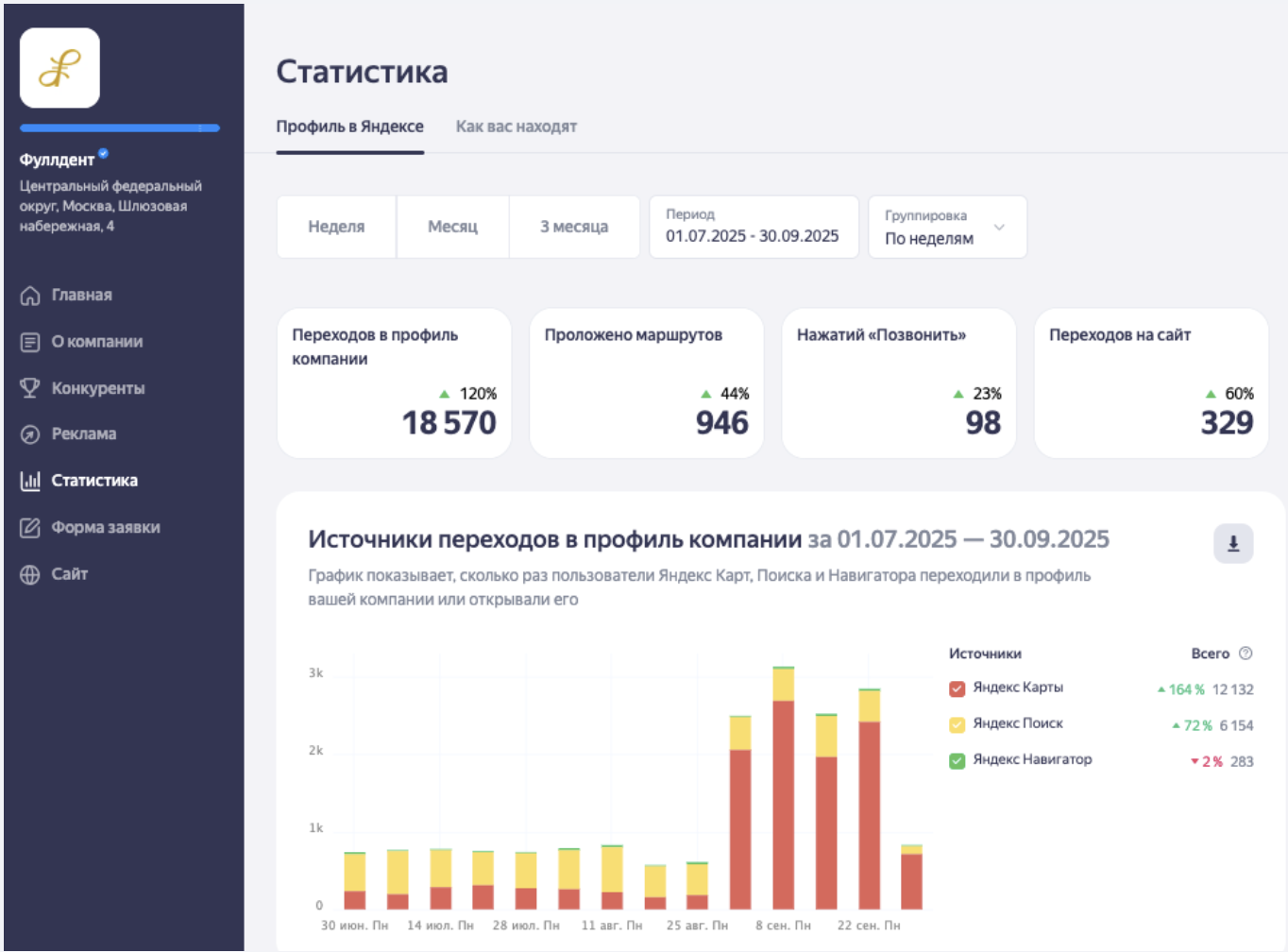Image resolution: width=1288 pixels, height=952 pixels.
Task: Click the 60% site growth indicator
Action: tap(1229, 394)
